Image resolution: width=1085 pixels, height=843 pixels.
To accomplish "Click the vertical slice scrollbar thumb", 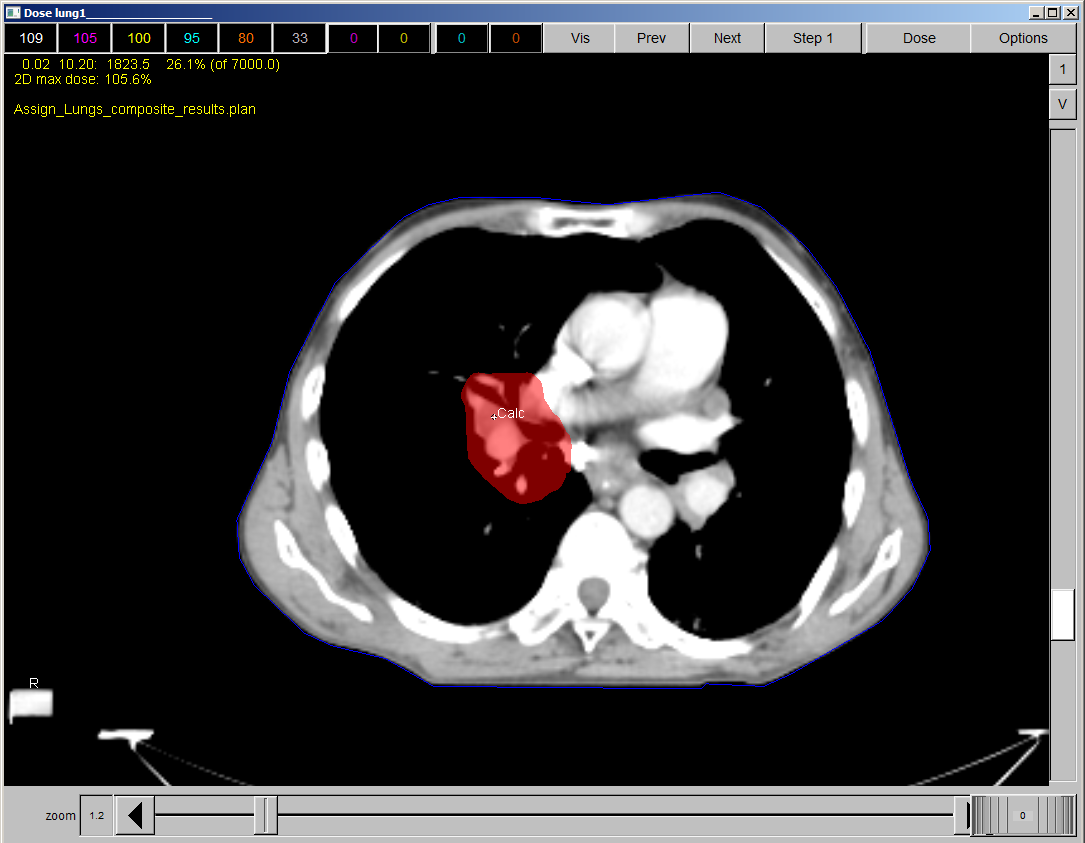I will 1062,614.
